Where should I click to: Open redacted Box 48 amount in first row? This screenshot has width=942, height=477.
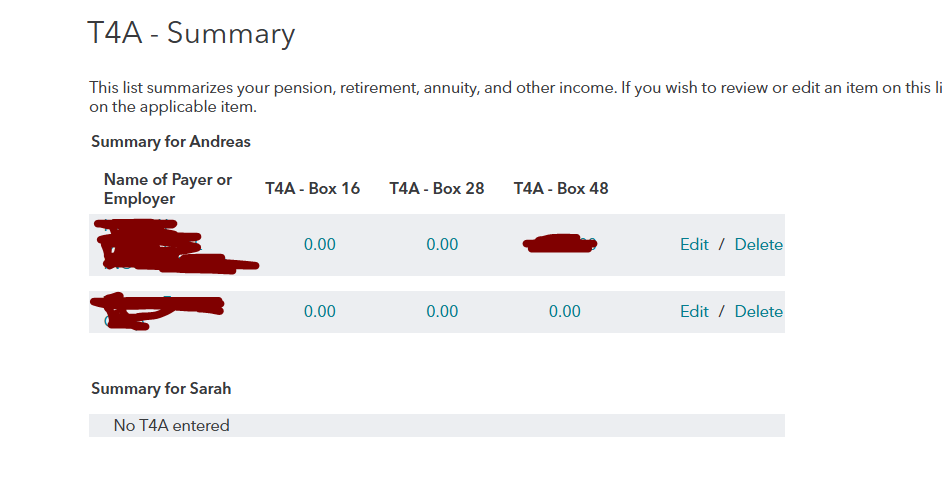point(560,244)
